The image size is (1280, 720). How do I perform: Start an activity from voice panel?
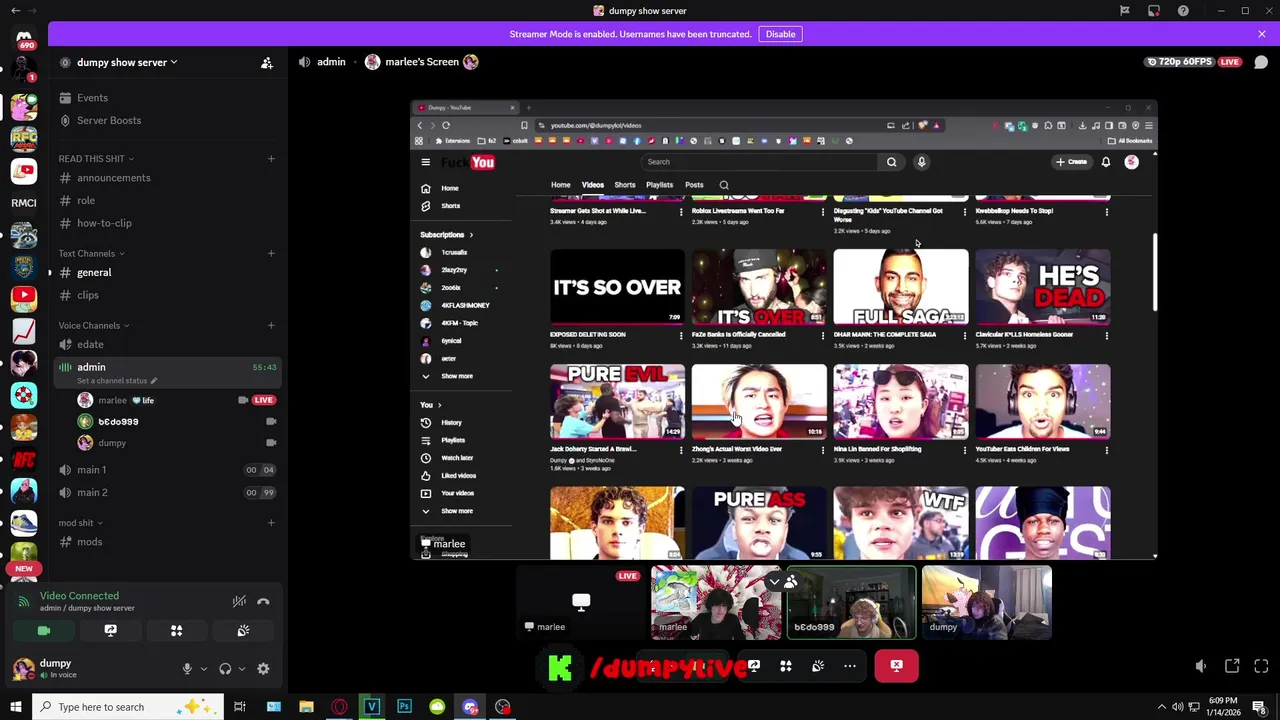(176, 631)
